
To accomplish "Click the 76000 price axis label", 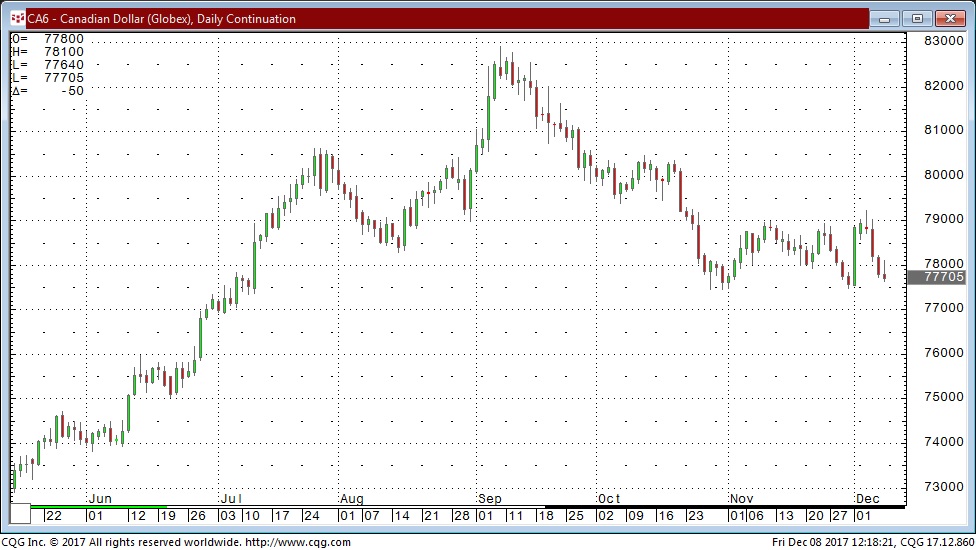I will (944, 352).
